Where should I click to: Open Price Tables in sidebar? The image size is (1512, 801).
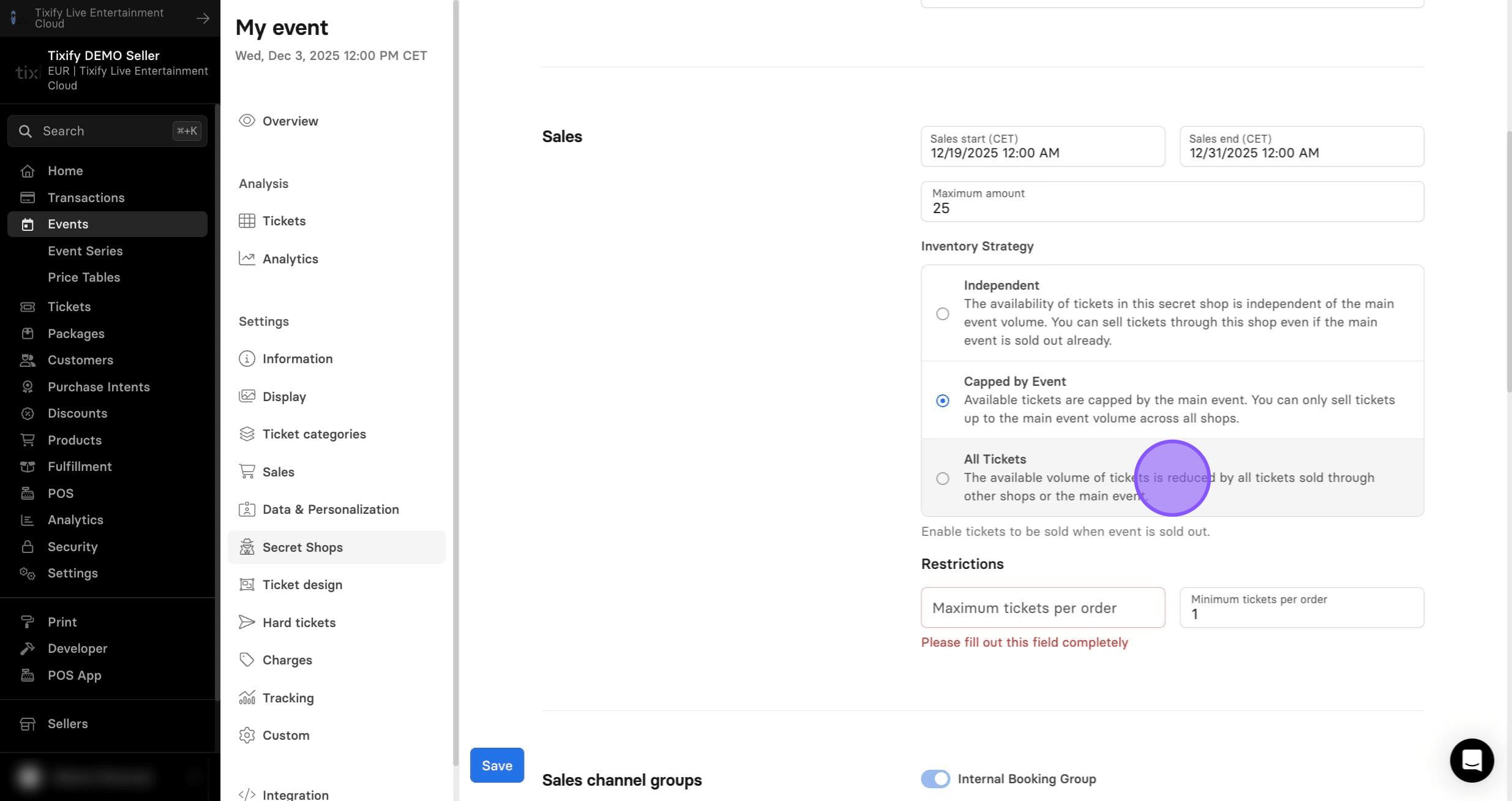click(x=84, y=277)
